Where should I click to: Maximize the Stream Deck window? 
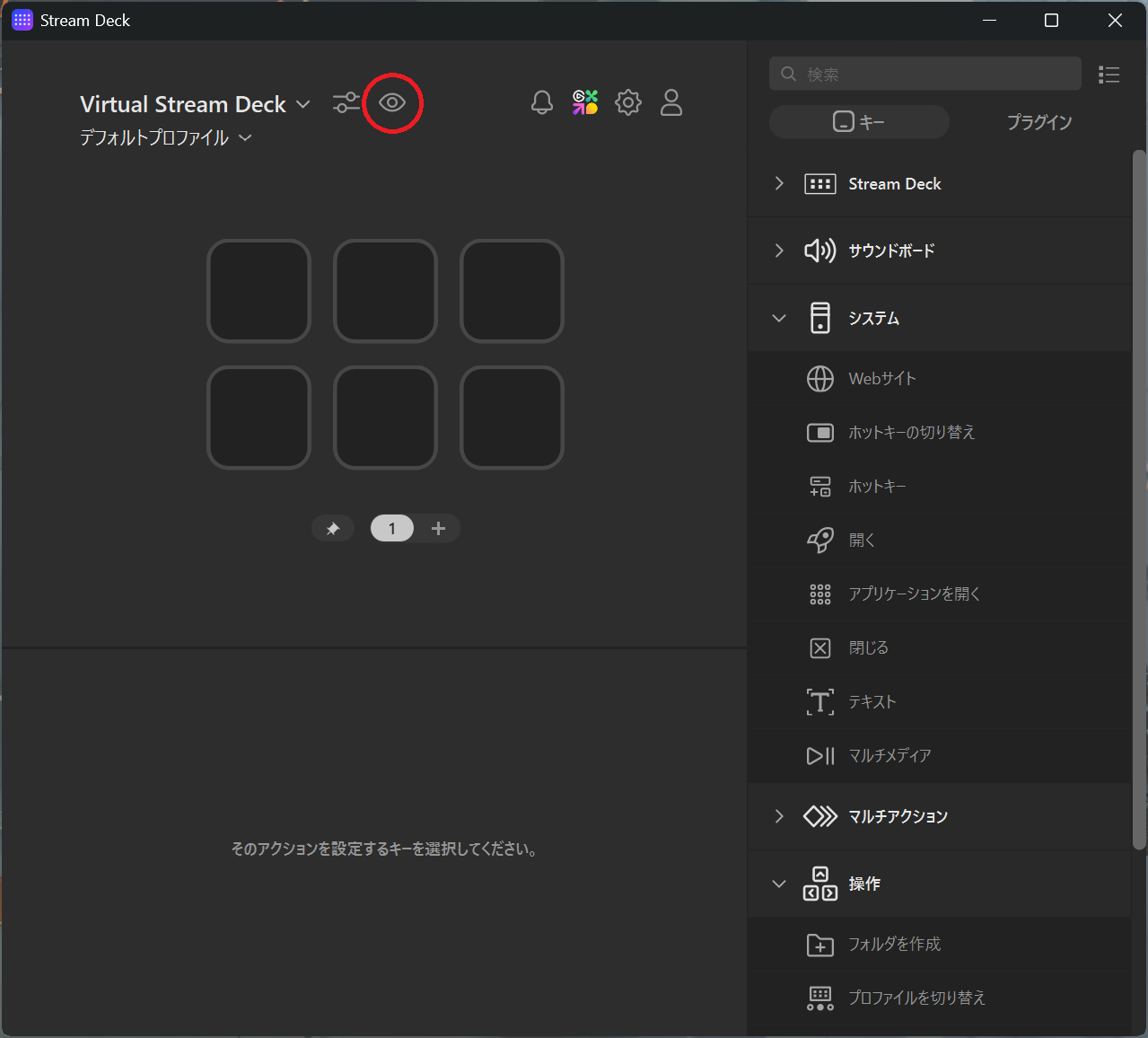point(1052,21)
